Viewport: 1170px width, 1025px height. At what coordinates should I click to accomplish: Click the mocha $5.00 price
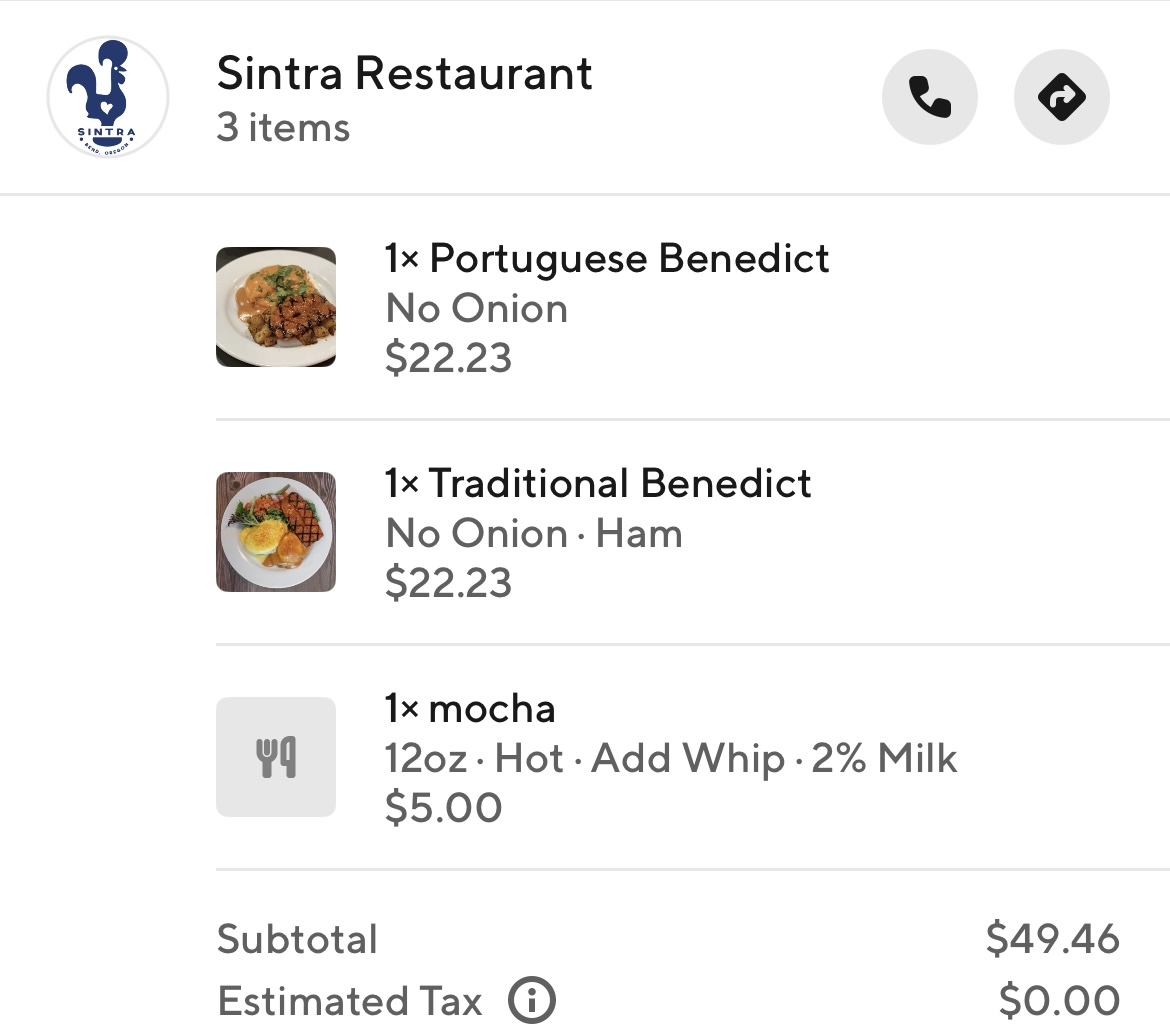click(443, 807)
